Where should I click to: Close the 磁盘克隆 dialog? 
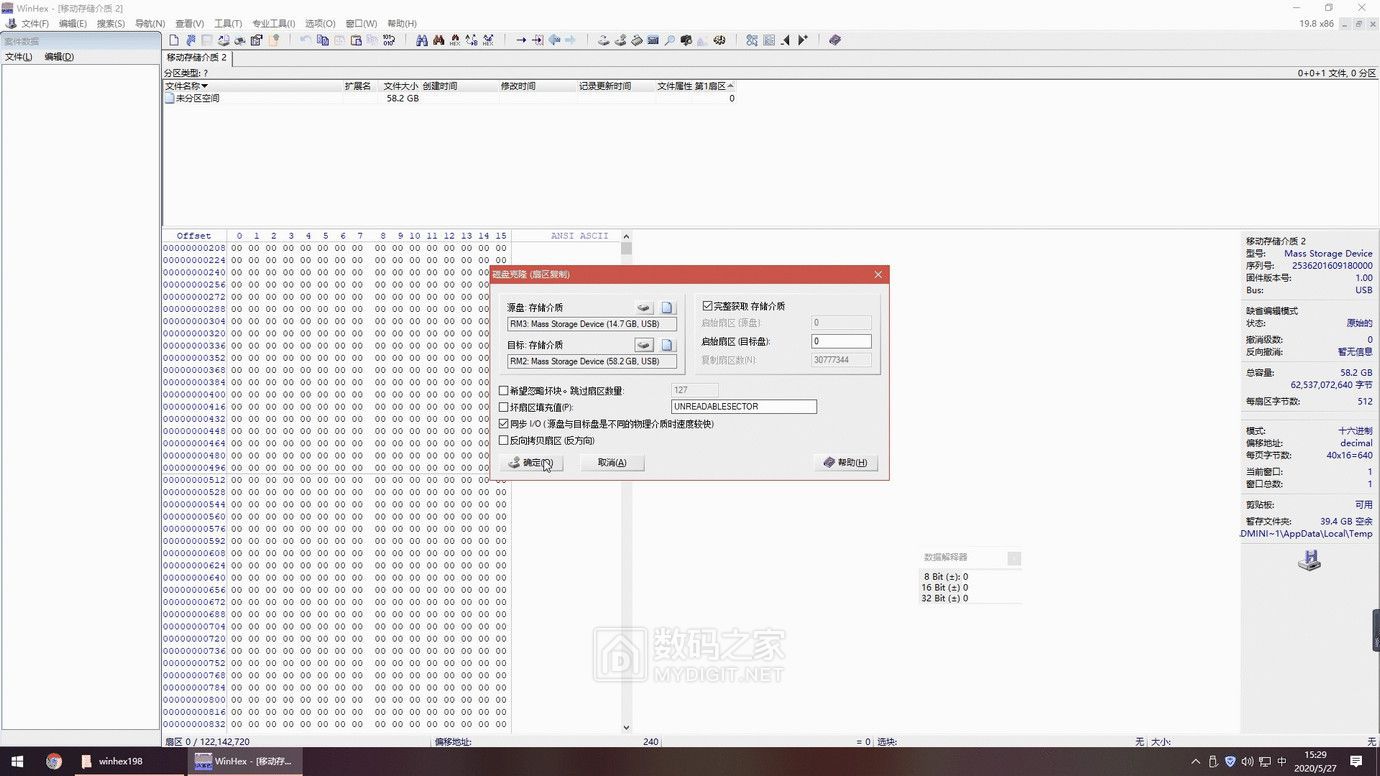pyautogui.click(x=878, y=274)
